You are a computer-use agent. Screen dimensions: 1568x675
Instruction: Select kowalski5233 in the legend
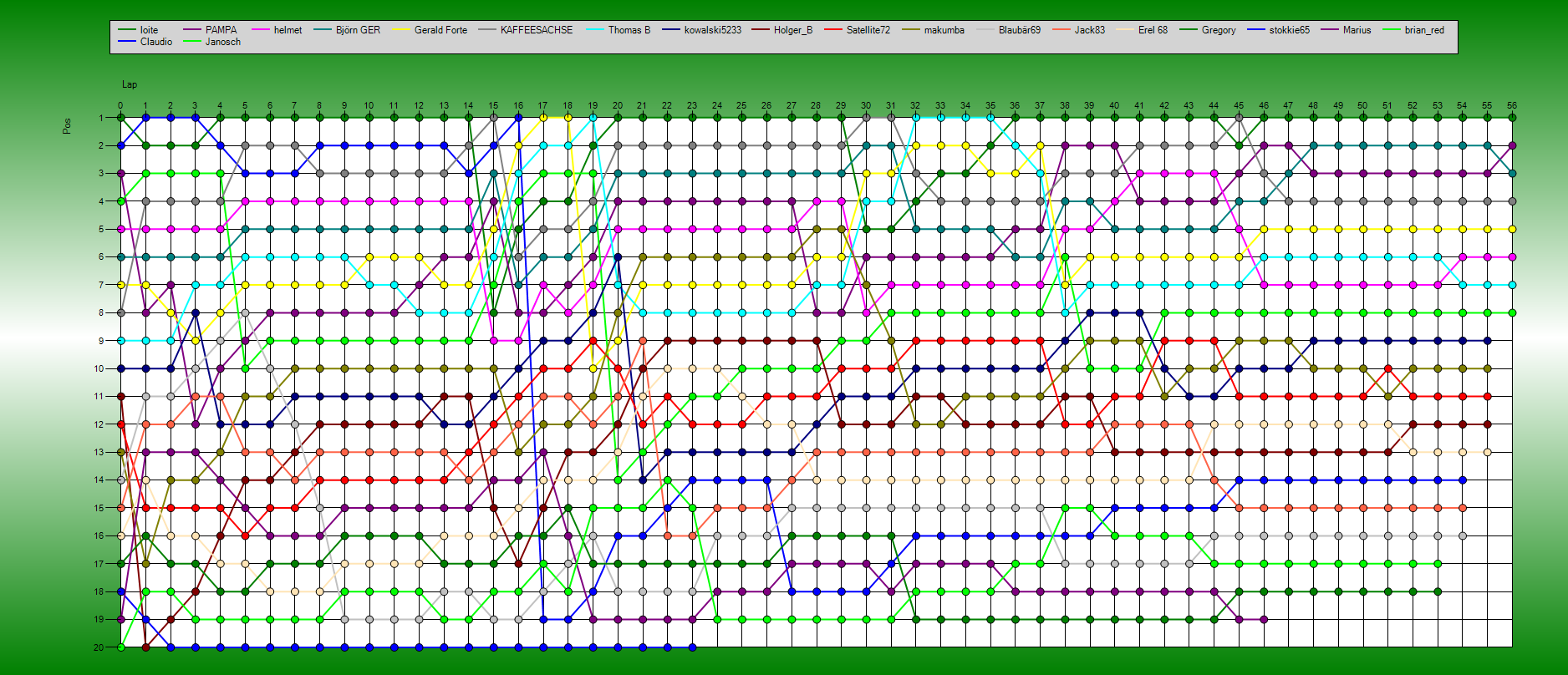(712, 30)
